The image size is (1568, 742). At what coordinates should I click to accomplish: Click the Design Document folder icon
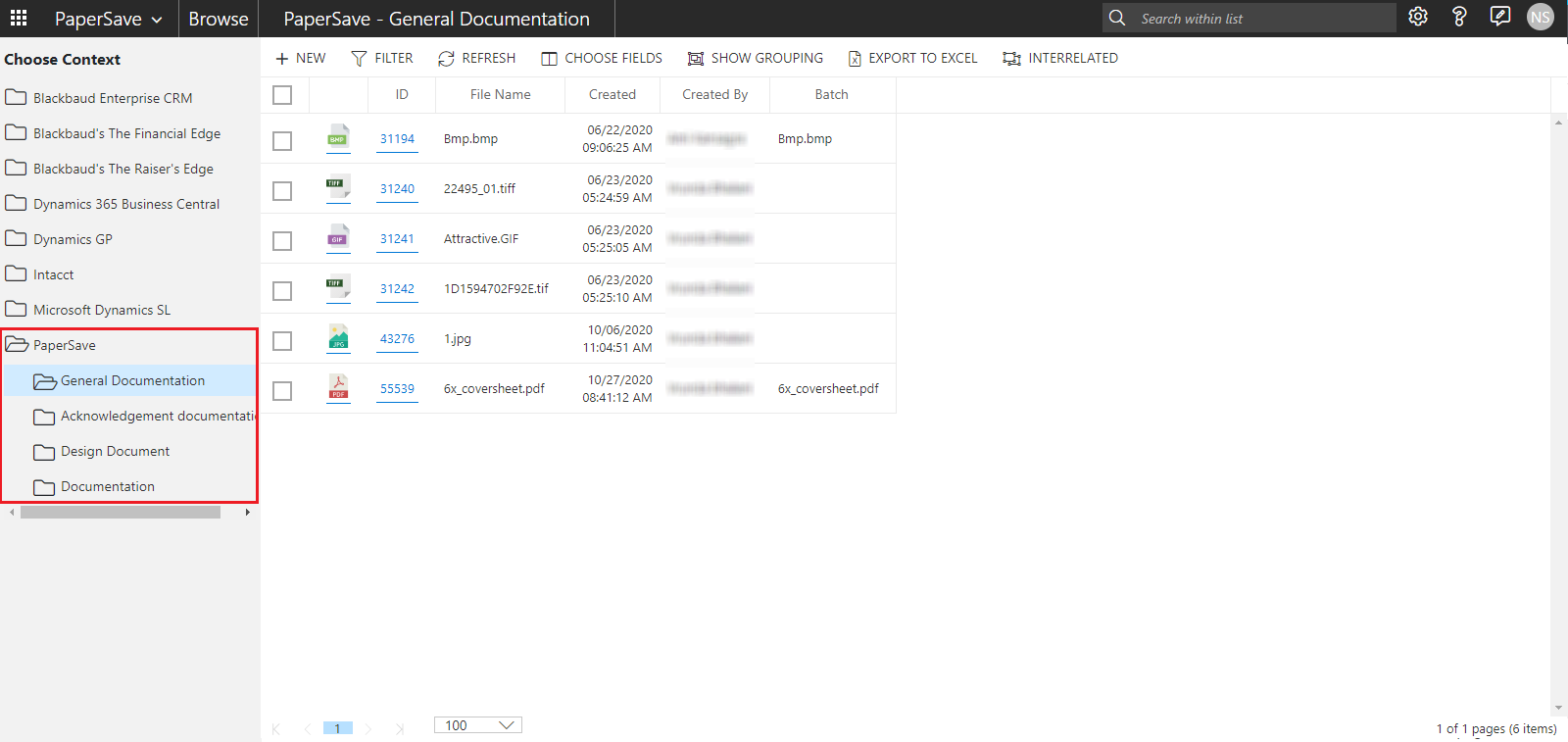(44, 452)
